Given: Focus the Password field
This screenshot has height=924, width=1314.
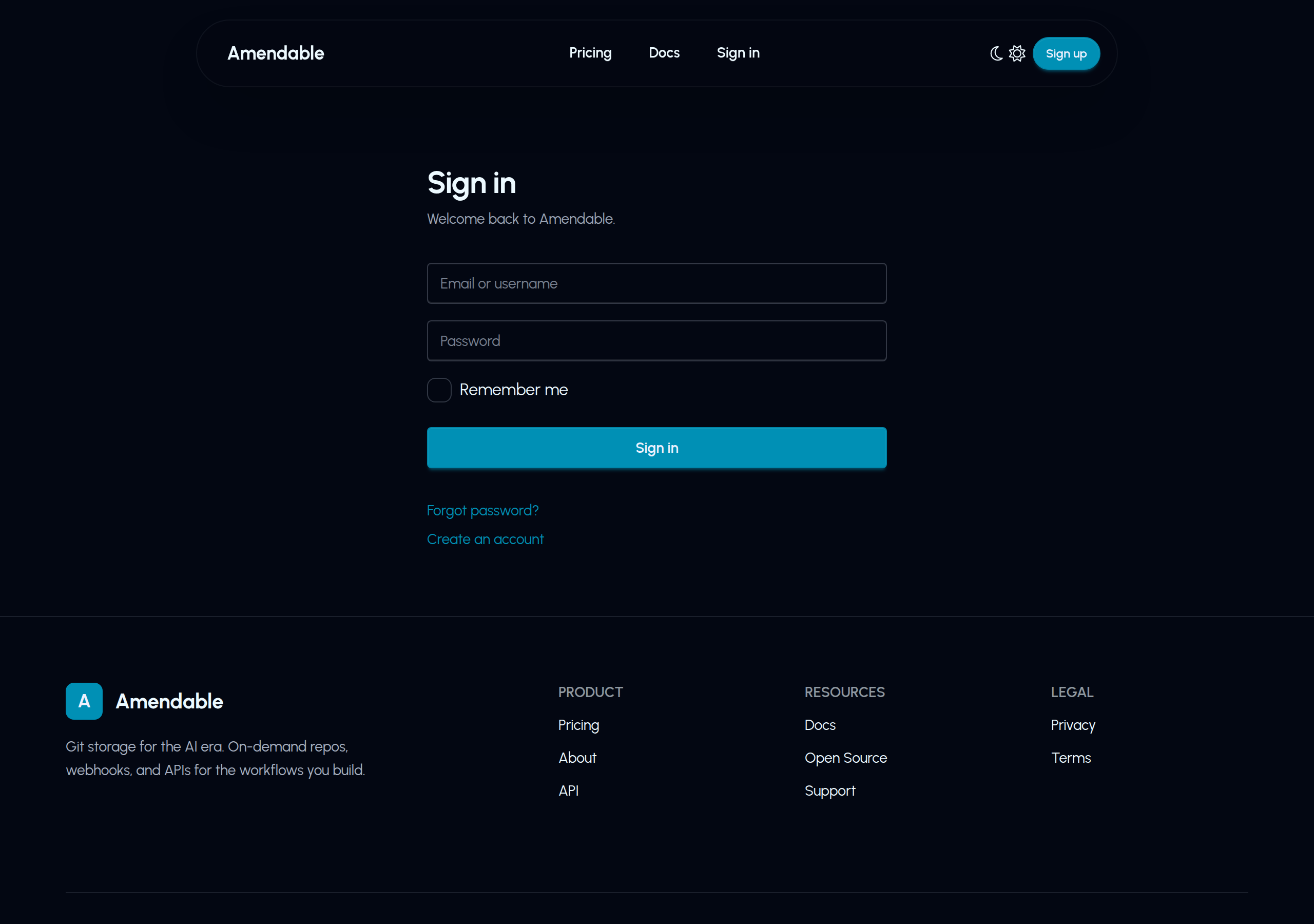Looking at the screenshot, I should click(x=656, y=341).
